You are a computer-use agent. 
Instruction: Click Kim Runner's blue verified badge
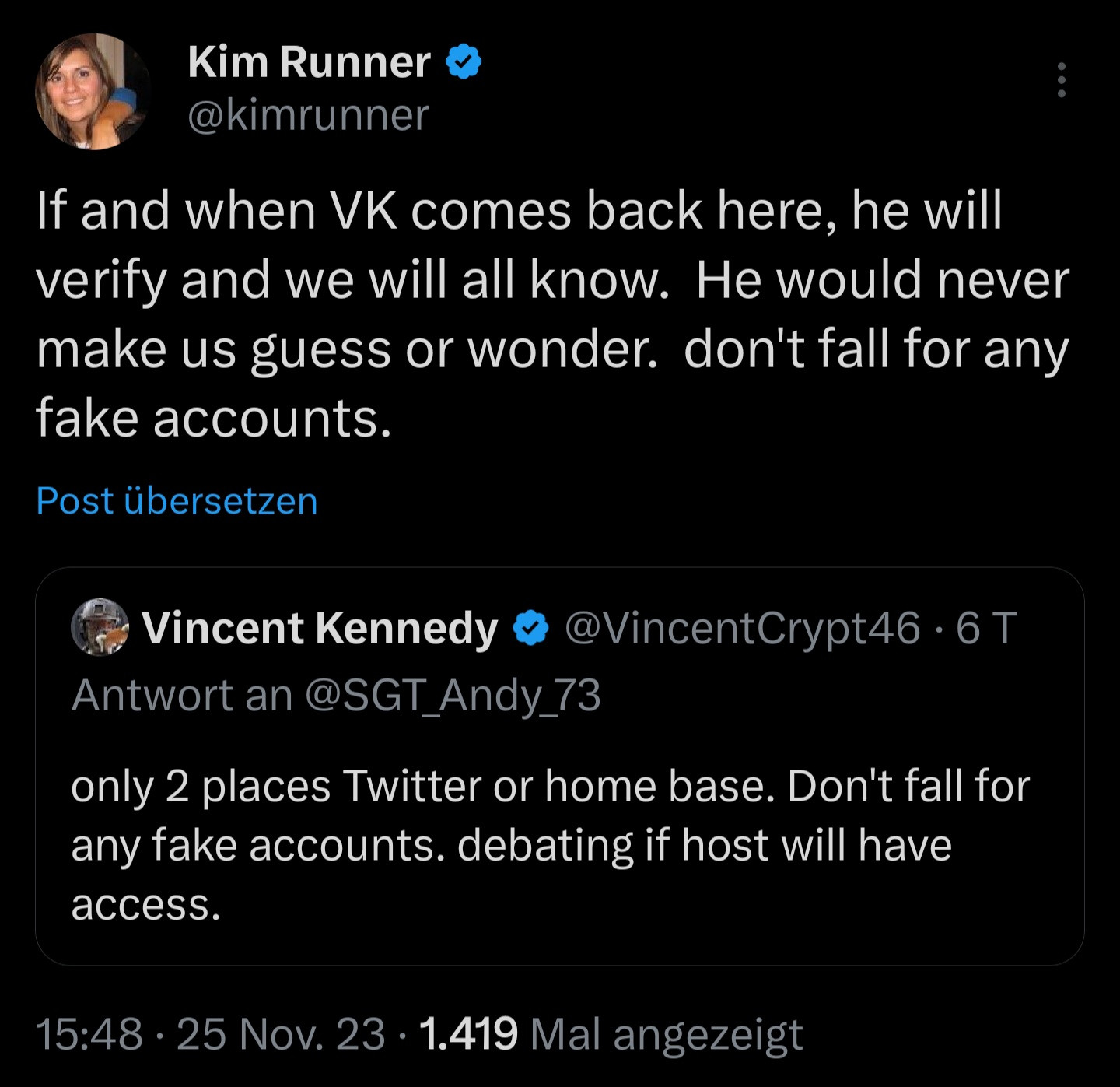coord(464,62)
